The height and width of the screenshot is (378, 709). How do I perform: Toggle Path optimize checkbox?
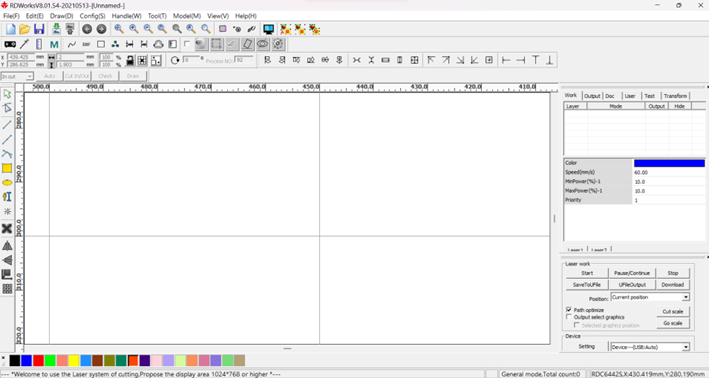pos(569,310)
